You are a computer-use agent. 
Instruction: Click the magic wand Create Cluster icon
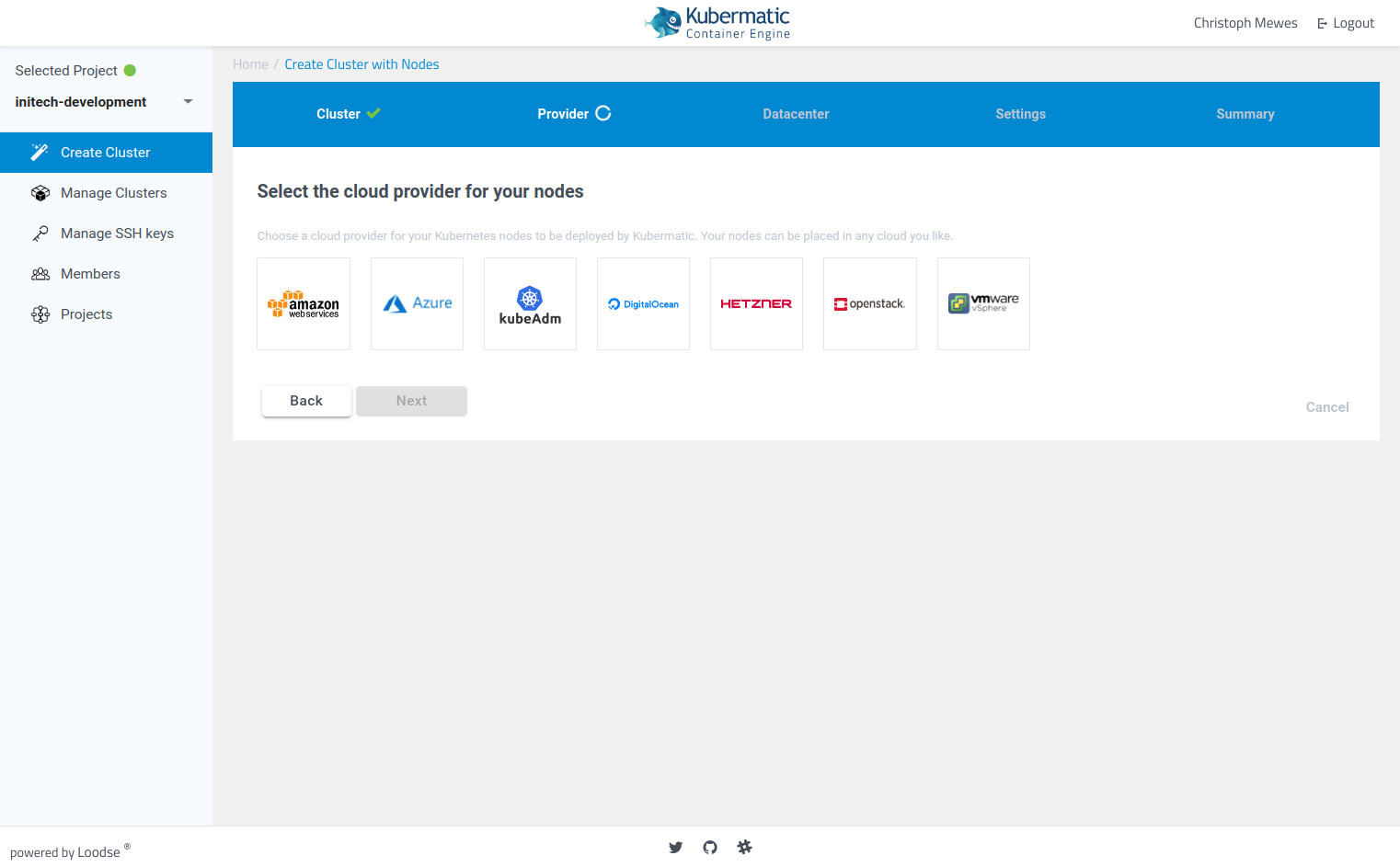[40, 153]
